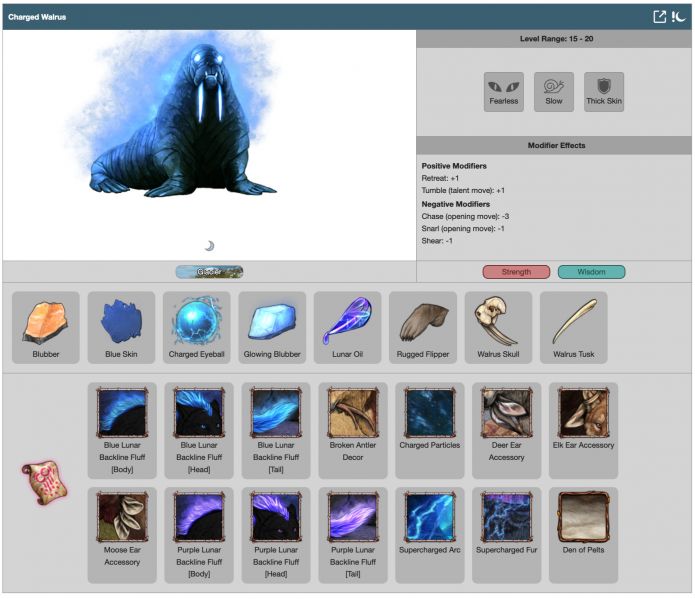
Task: Click the Glacier biome badge
Action: (x=209, y=271)
